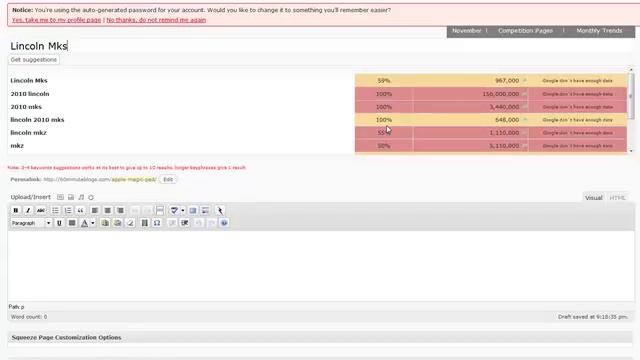The width and height of the screenshot is (640, 360).
Task: Click Paste from Word icon
Action: (118, 223)
